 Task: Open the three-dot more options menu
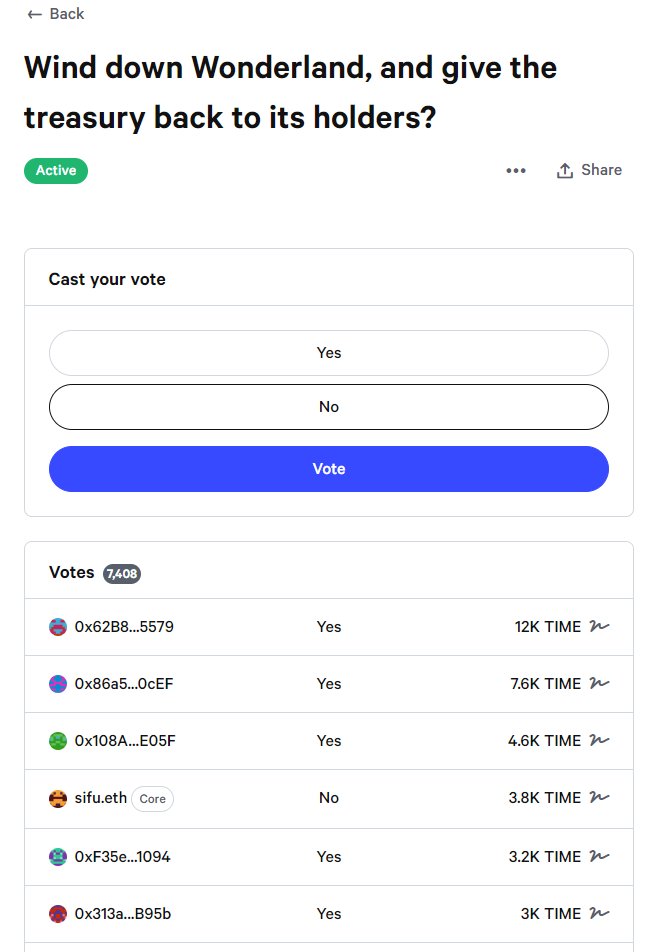(x=516, y=171)
